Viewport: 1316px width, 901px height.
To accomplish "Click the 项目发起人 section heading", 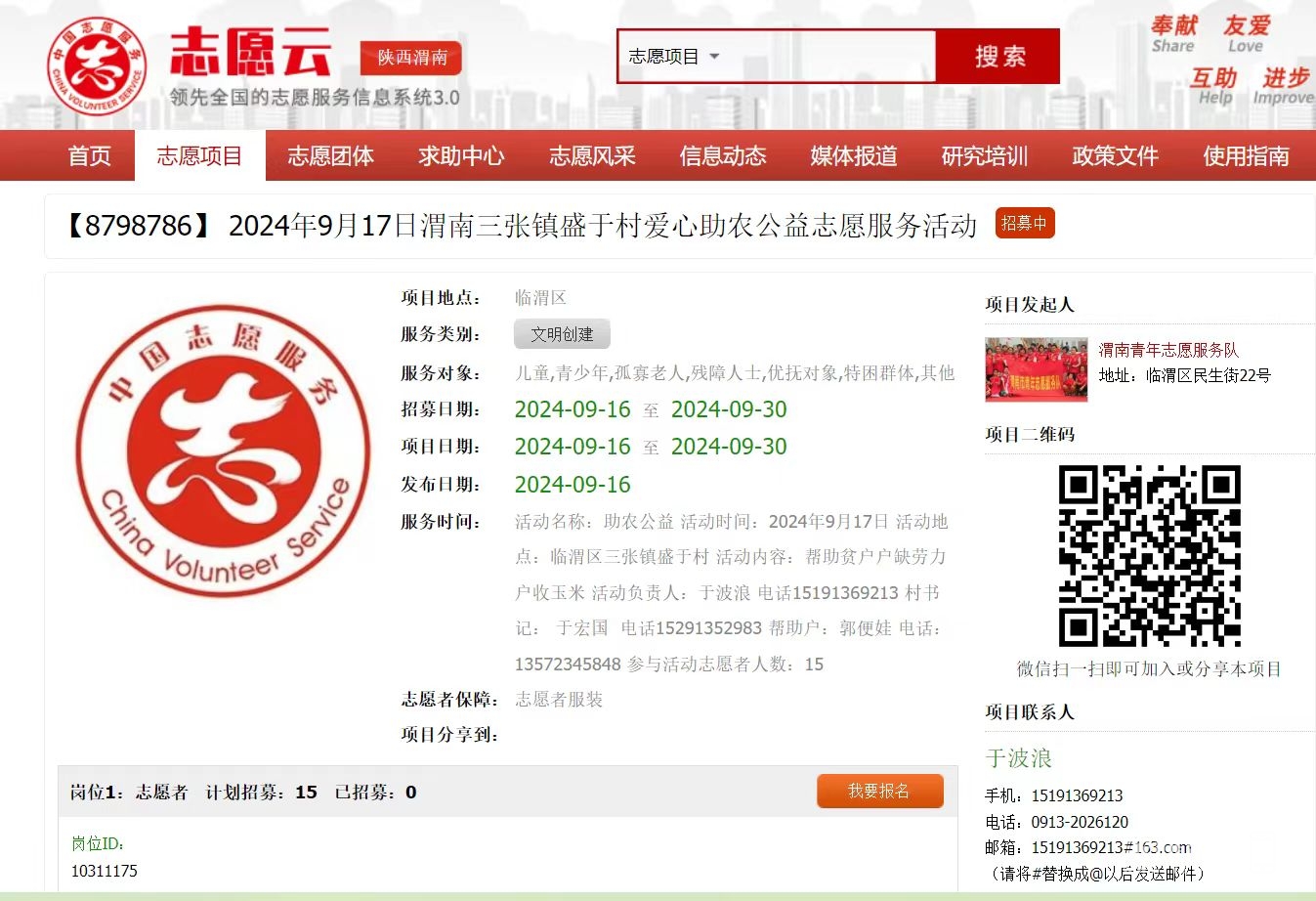I will [x=1030, y=305].
